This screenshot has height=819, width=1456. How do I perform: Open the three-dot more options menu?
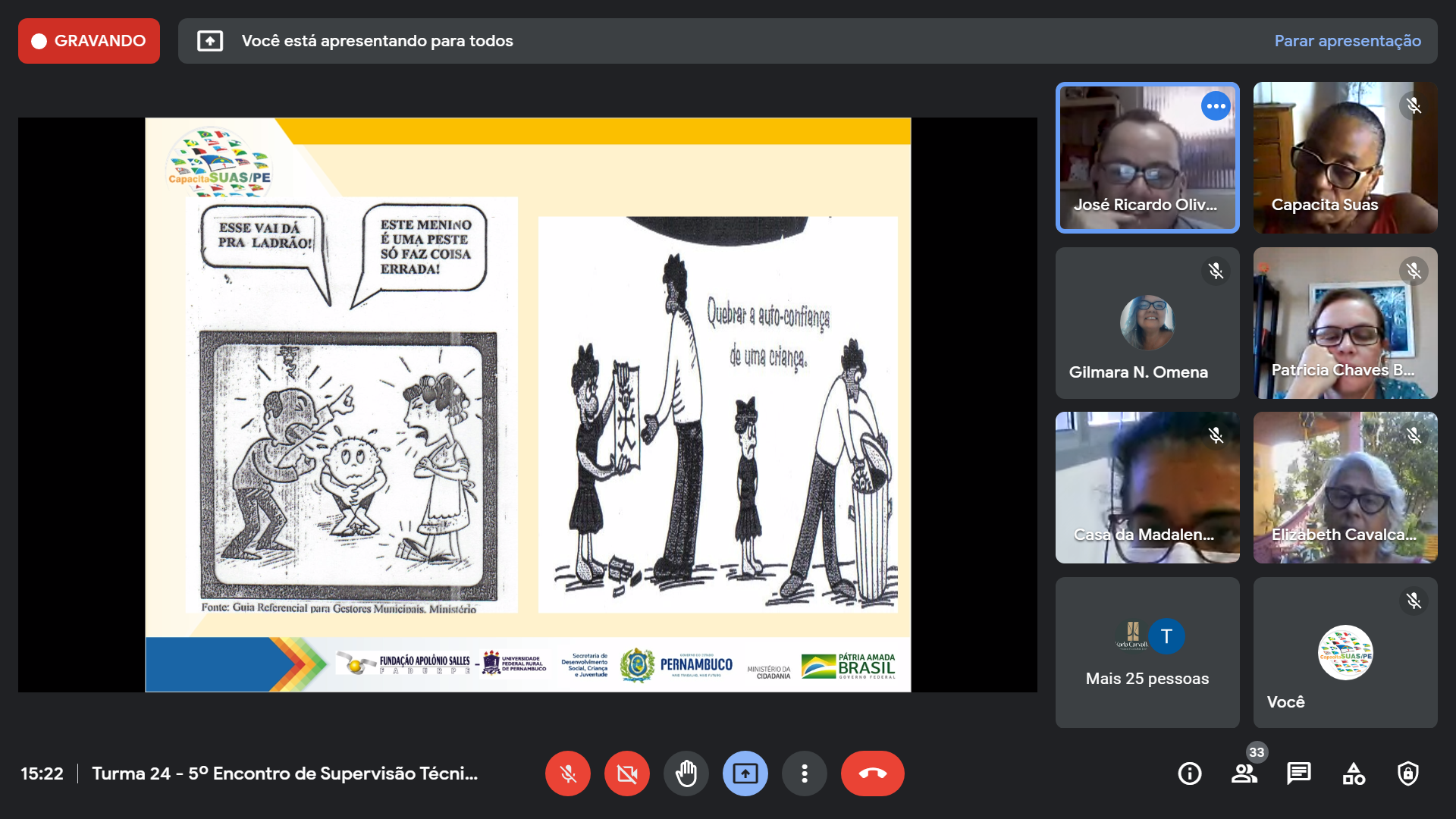click(804, 773)
